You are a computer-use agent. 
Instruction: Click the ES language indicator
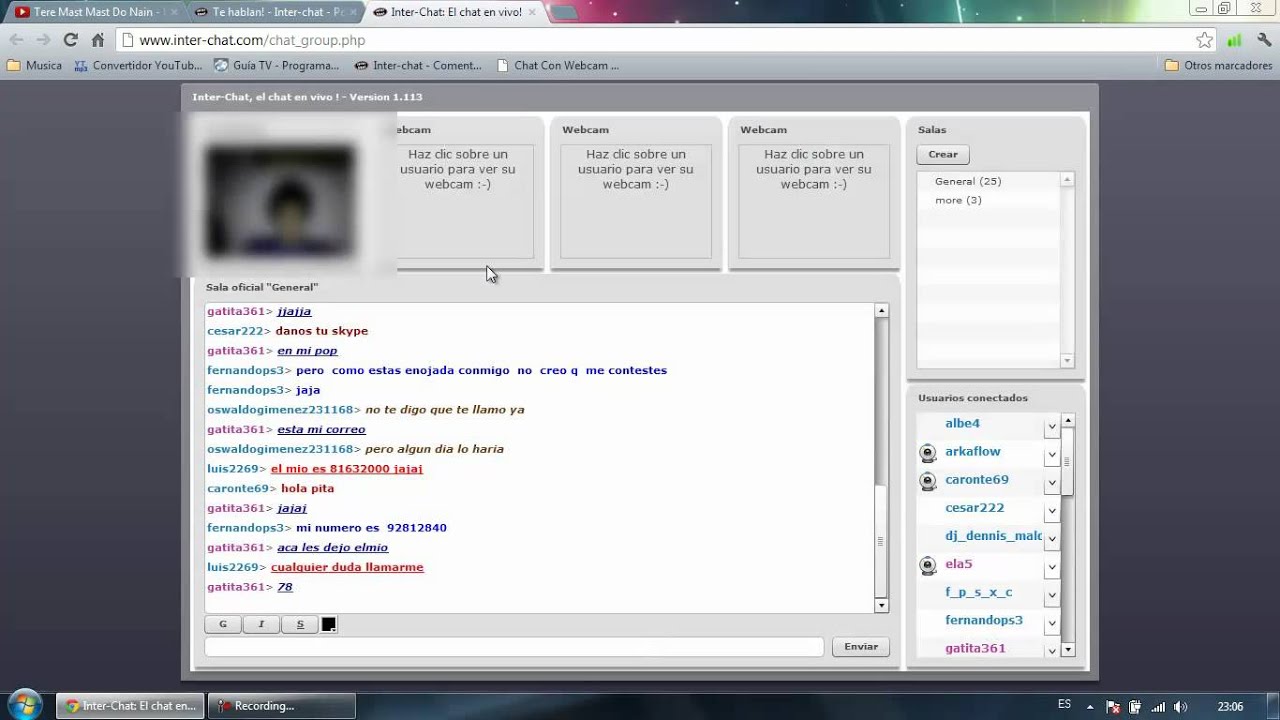(1064, 705)
